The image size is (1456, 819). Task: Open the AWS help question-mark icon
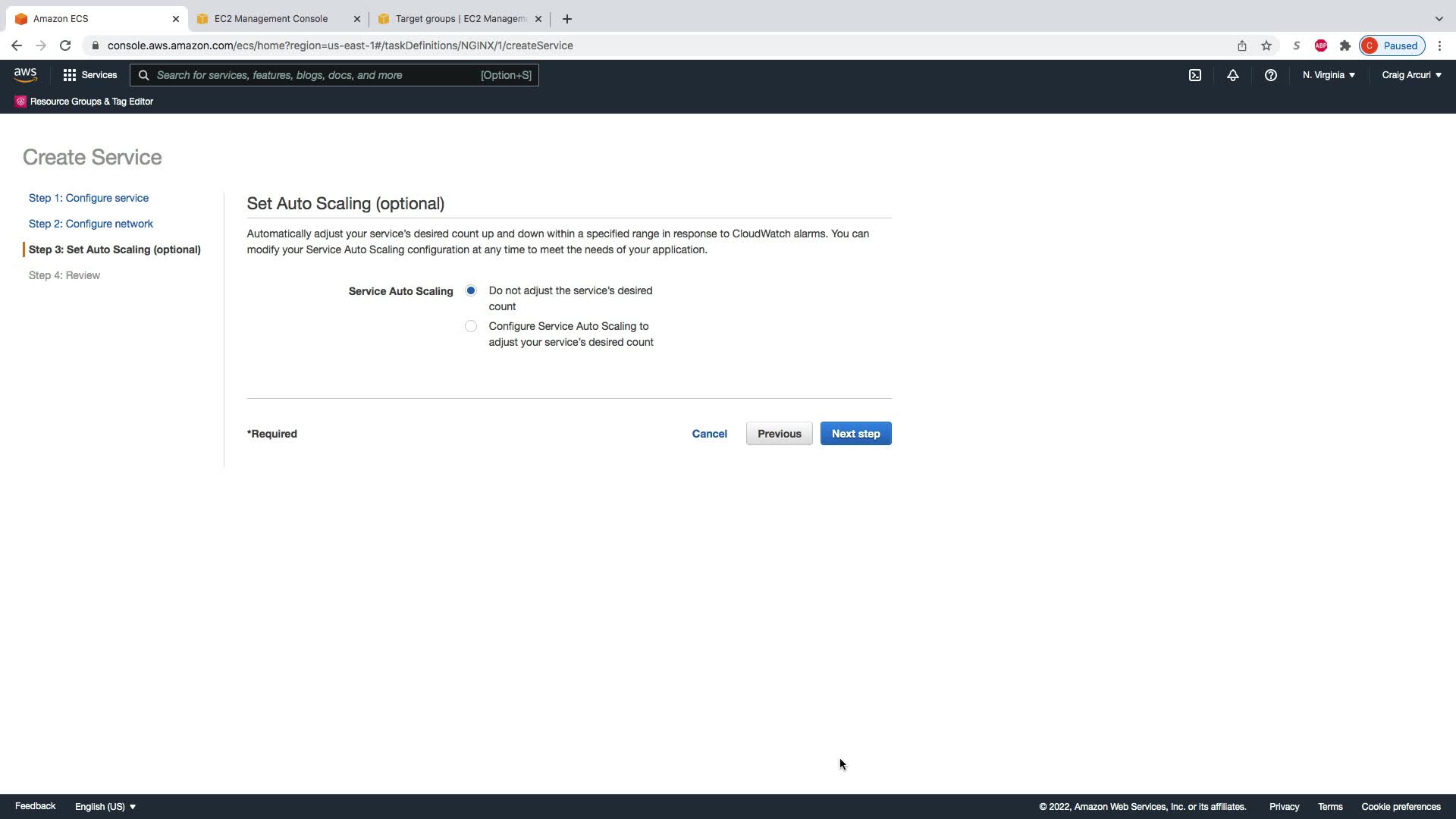click(x=1270, y=75)
